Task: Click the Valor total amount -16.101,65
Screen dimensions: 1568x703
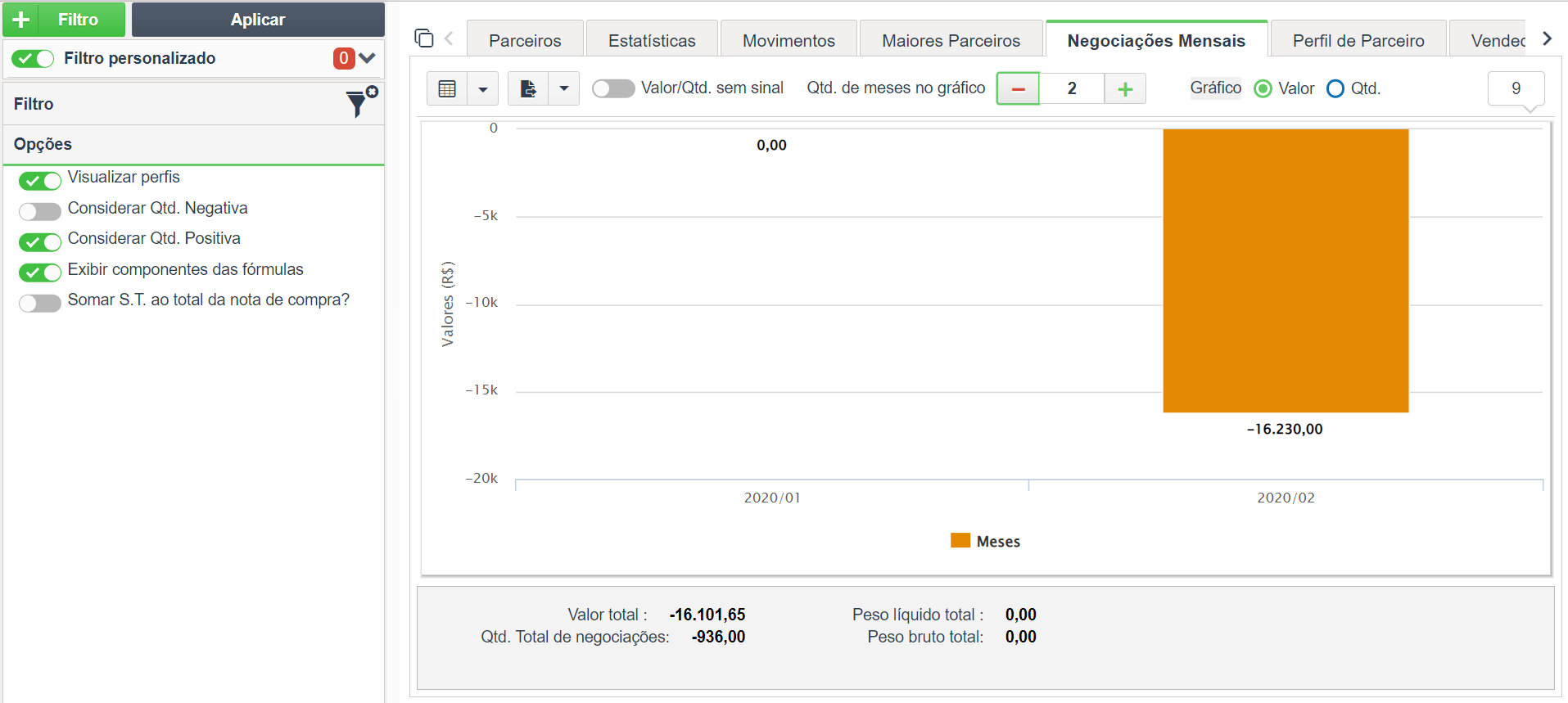Action: point(707,615)
